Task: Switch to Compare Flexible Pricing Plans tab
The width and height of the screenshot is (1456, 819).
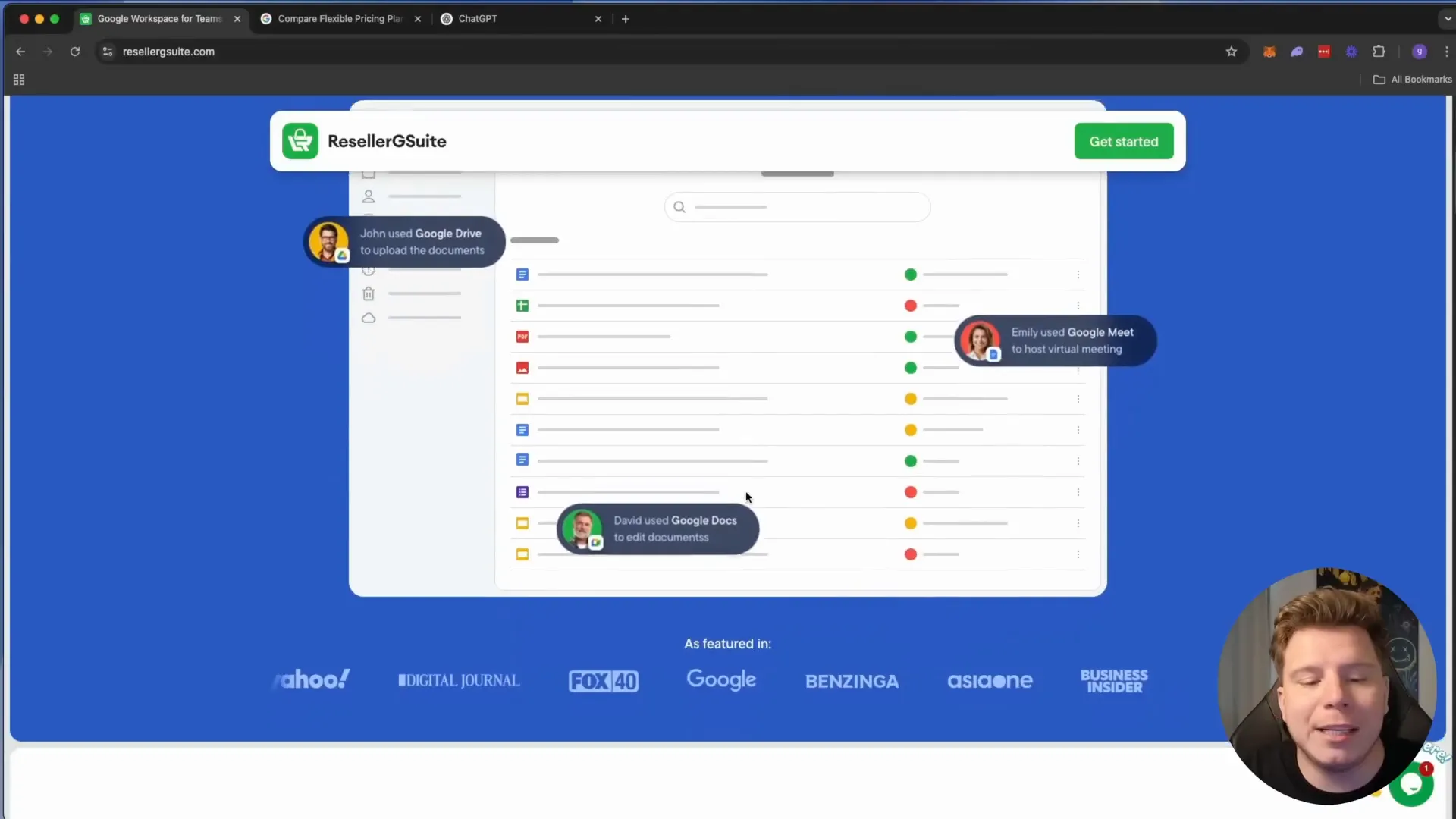Action: pos(340,19)
